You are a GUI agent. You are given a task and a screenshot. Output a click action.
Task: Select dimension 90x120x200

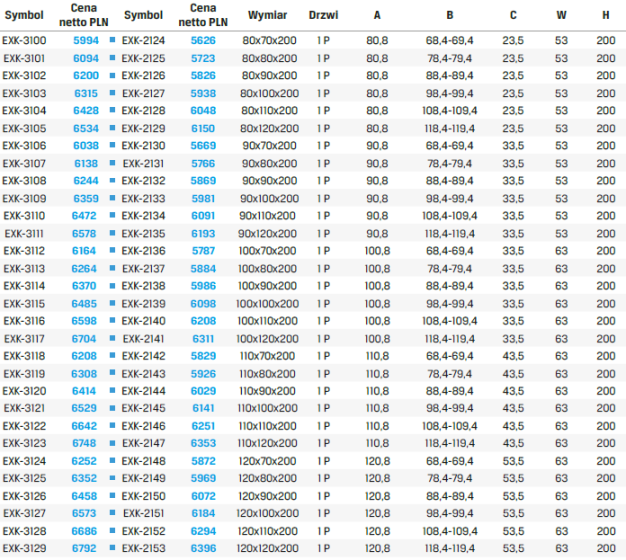pos(267,234)
